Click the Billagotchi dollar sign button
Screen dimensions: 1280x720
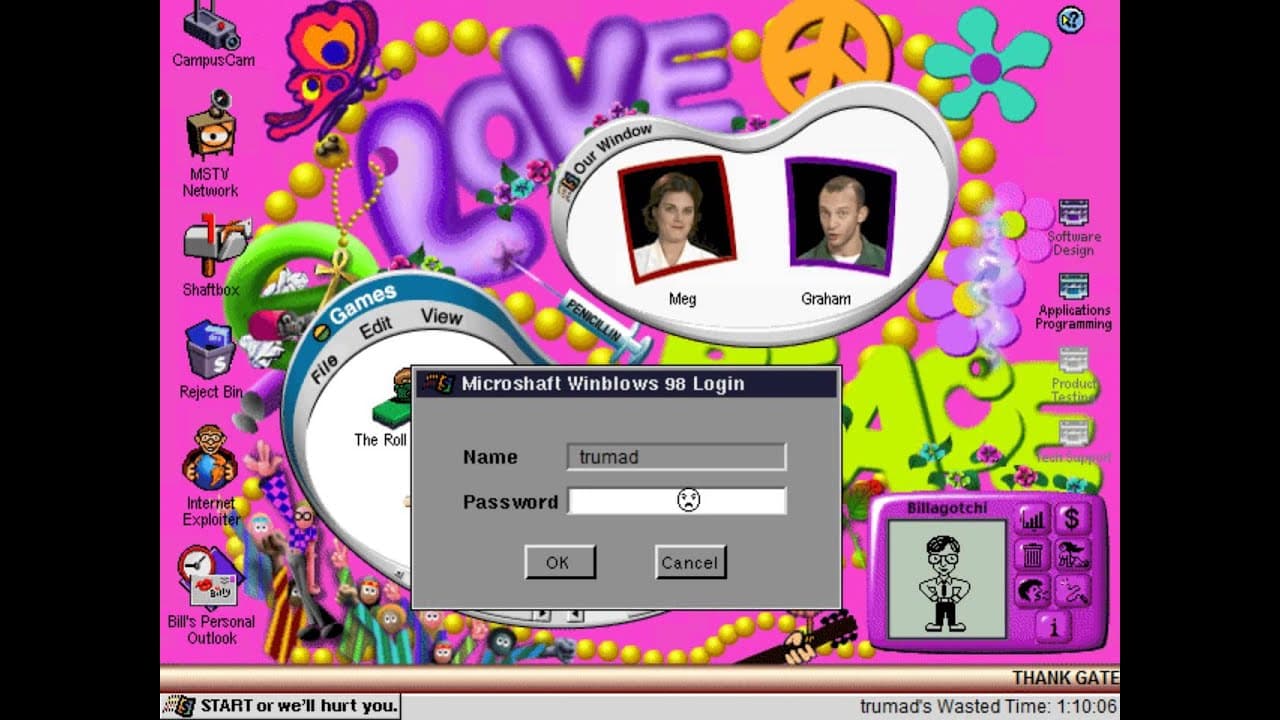[x=1072, y=518]
